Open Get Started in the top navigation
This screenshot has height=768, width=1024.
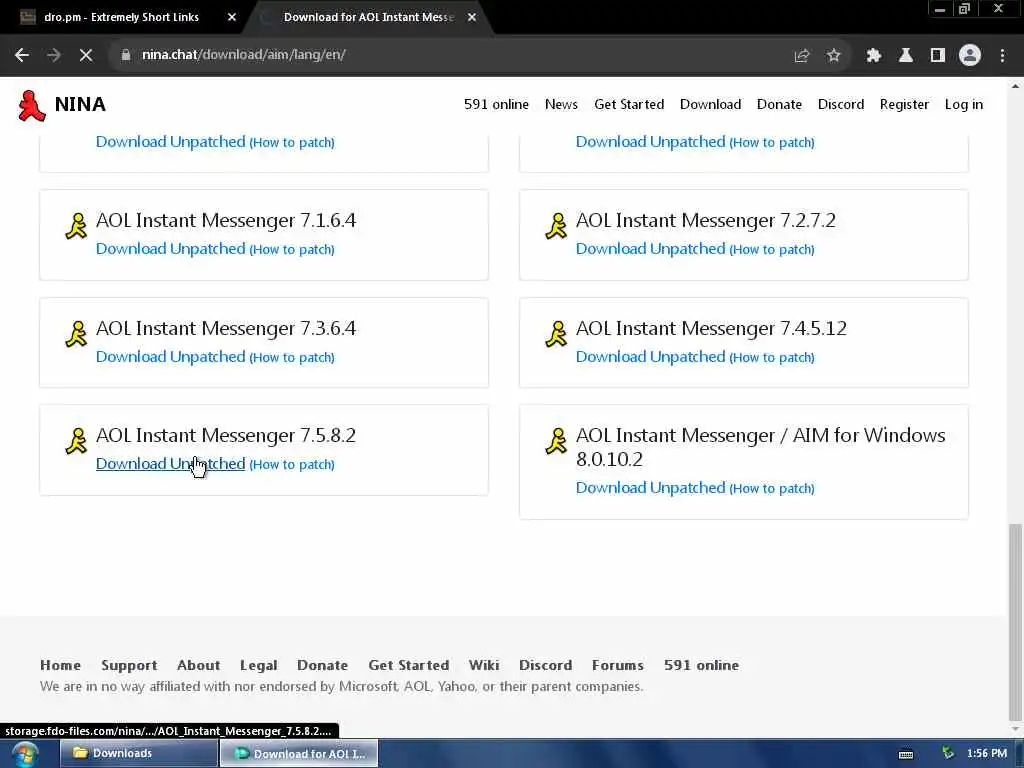coord(629,104)
